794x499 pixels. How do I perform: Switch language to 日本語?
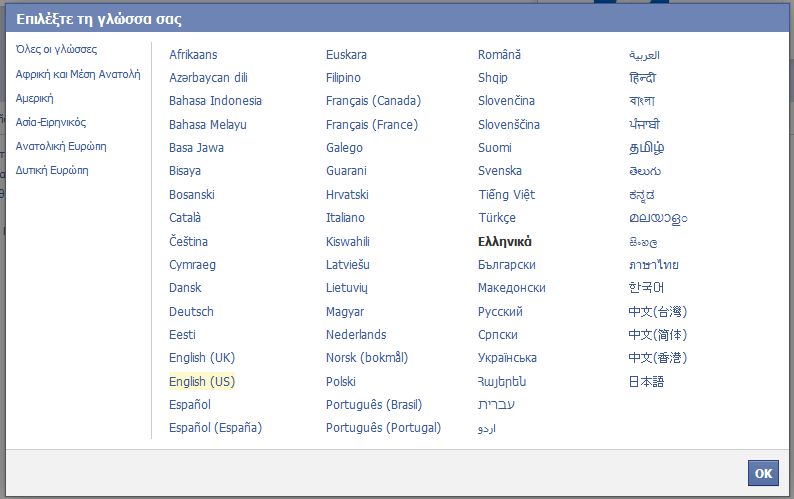pyautogui.click(x=646, y=381)
